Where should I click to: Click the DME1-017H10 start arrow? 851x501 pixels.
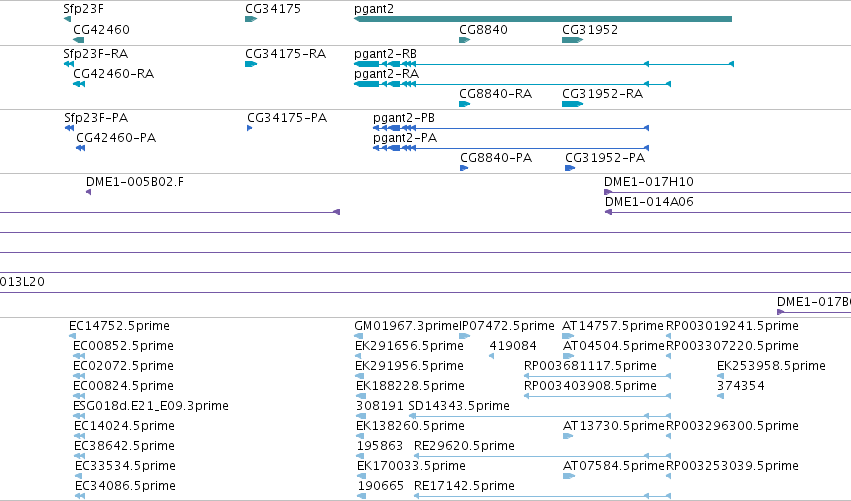608,192
